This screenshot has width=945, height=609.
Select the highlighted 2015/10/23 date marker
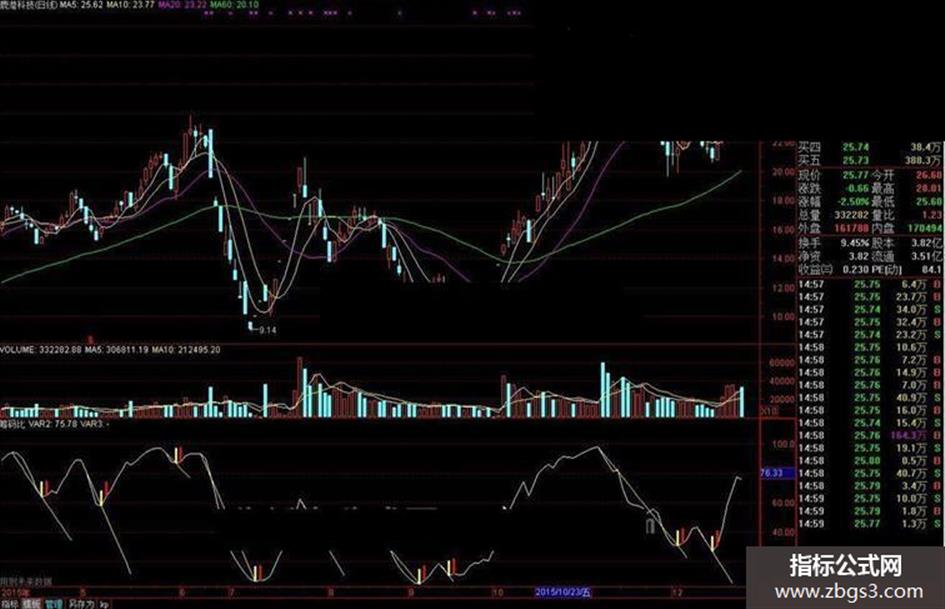coord(563,592)
